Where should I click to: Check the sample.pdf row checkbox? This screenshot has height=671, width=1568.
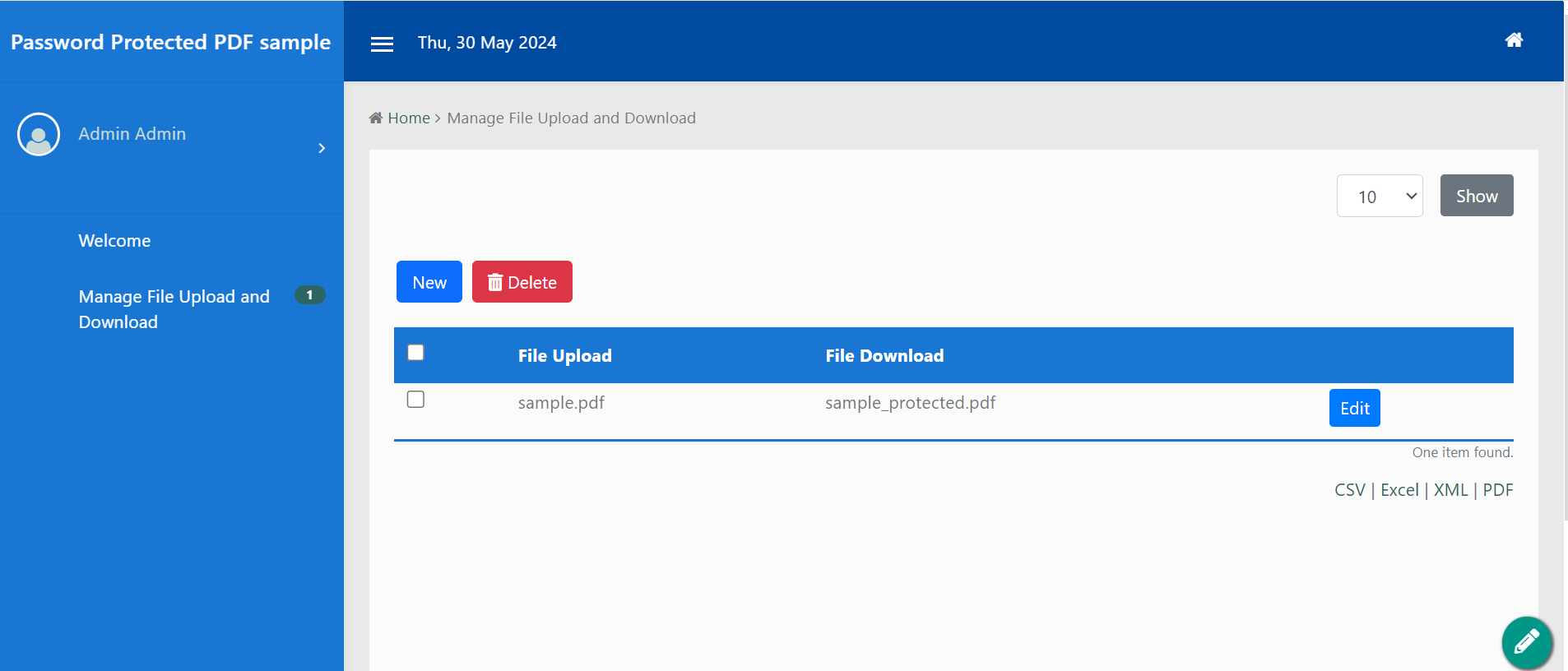pos(415,400)
